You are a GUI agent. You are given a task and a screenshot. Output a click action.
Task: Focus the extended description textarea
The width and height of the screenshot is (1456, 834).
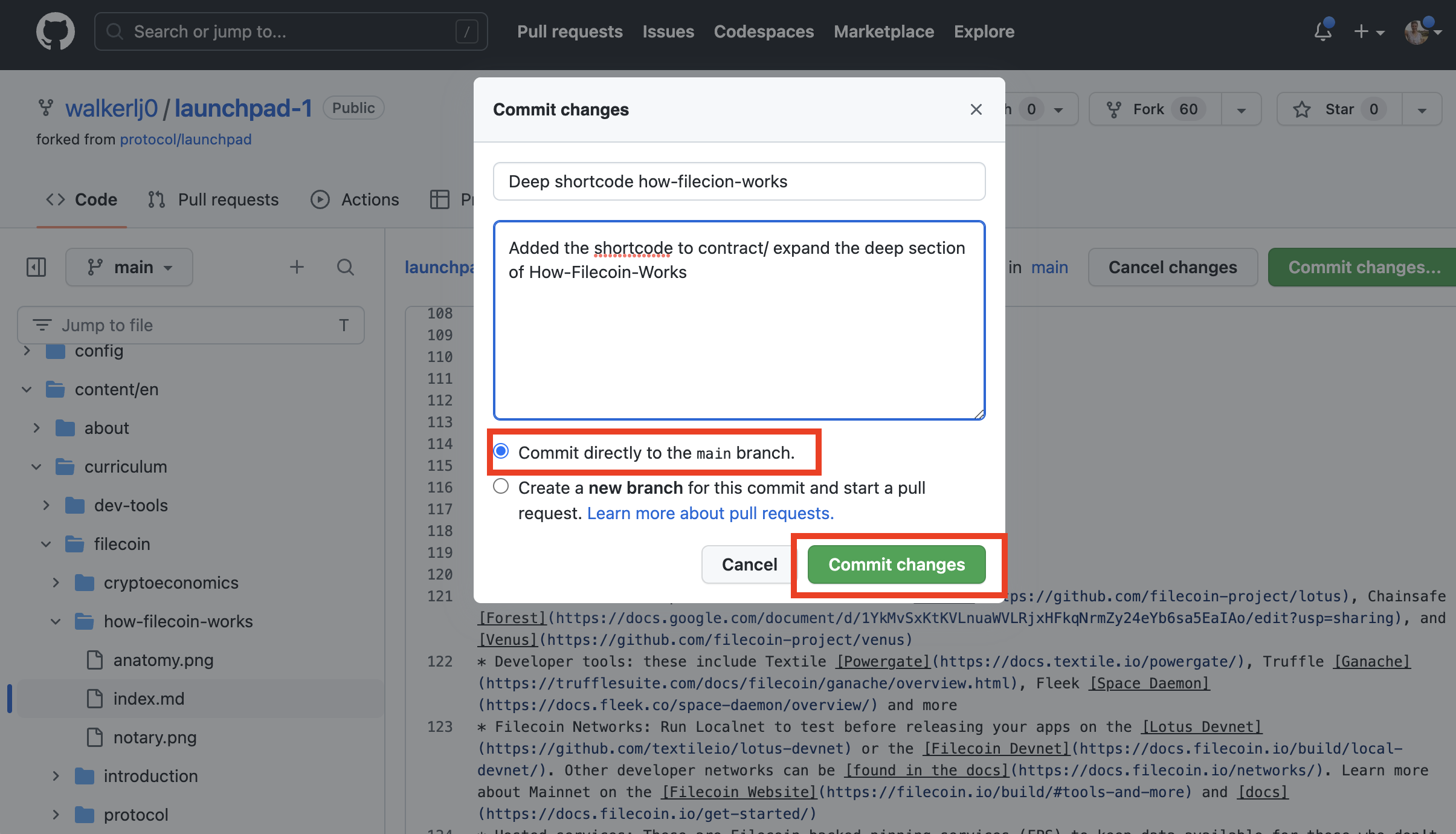739,320
